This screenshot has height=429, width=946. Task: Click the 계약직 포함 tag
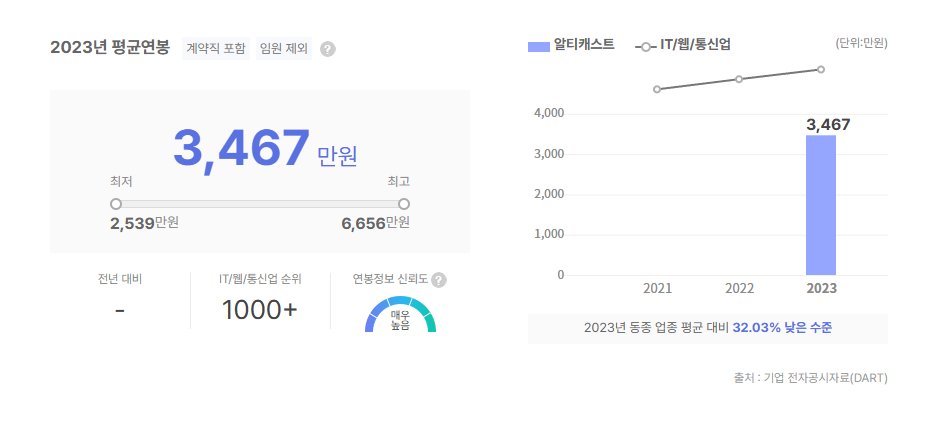pyautogui.click(x=216, y=48)
